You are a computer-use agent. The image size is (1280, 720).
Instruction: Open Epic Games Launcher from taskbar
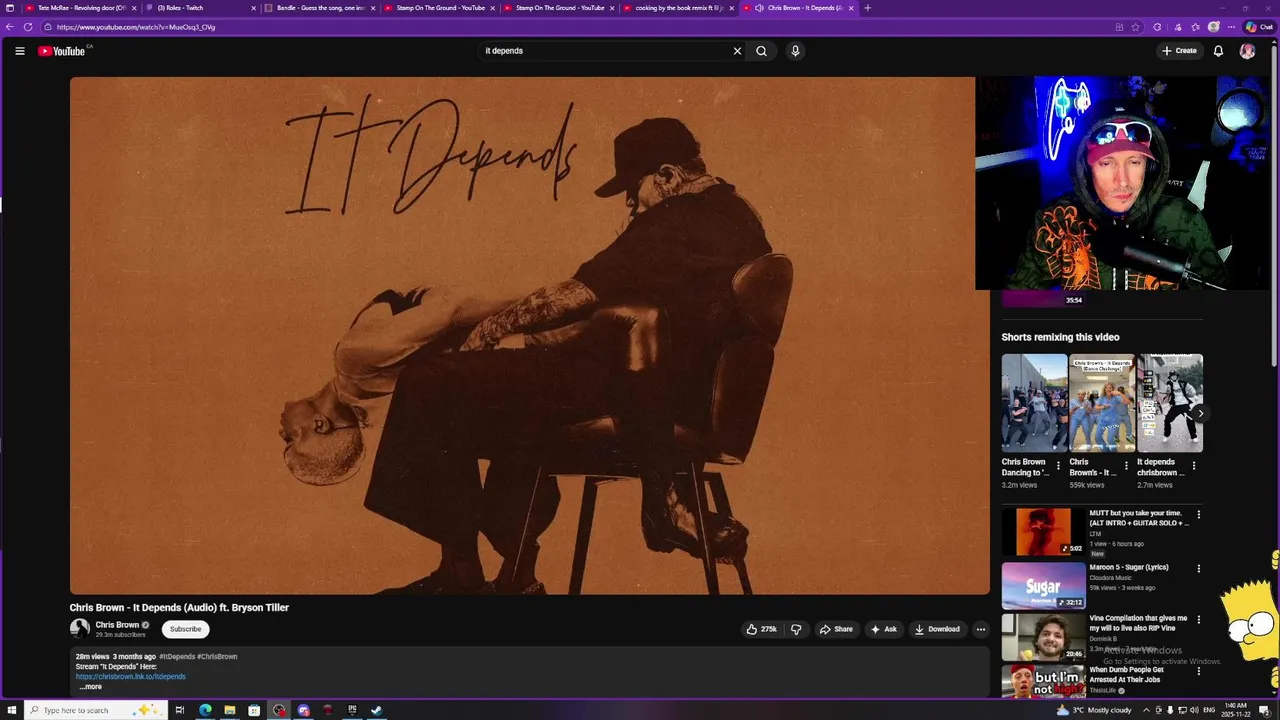click(352, 710)
